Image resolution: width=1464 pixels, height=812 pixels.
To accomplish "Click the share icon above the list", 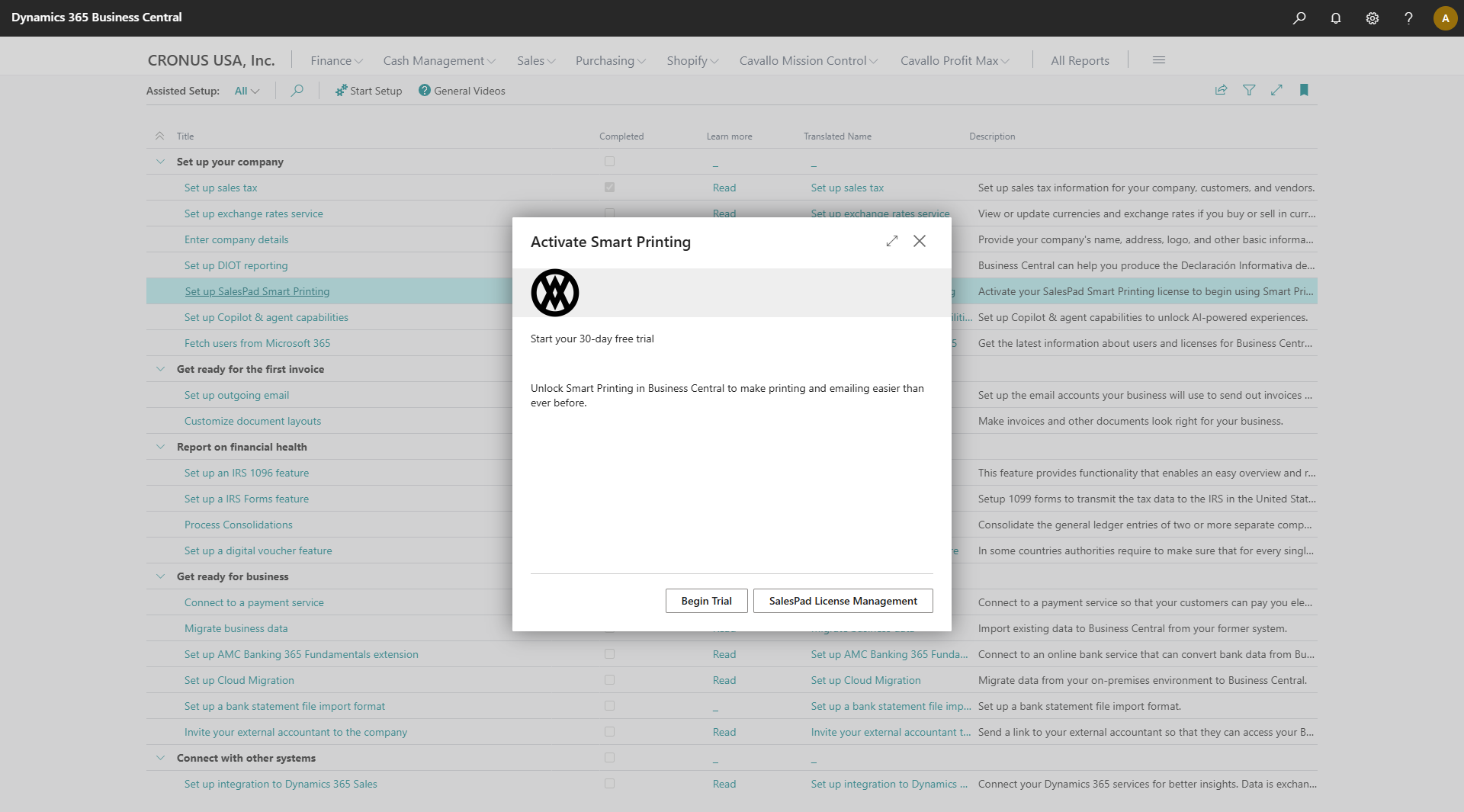I will point(1221,90).
